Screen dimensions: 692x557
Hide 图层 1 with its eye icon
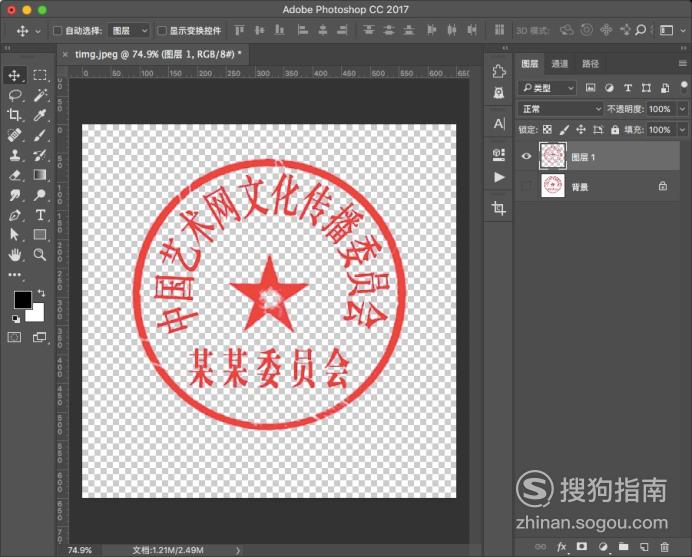click(526, 156)
